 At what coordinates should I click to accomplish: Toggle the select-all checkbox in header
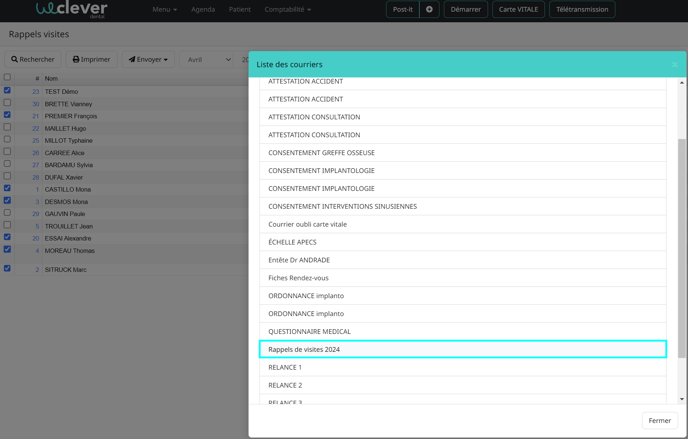(7, 77)
